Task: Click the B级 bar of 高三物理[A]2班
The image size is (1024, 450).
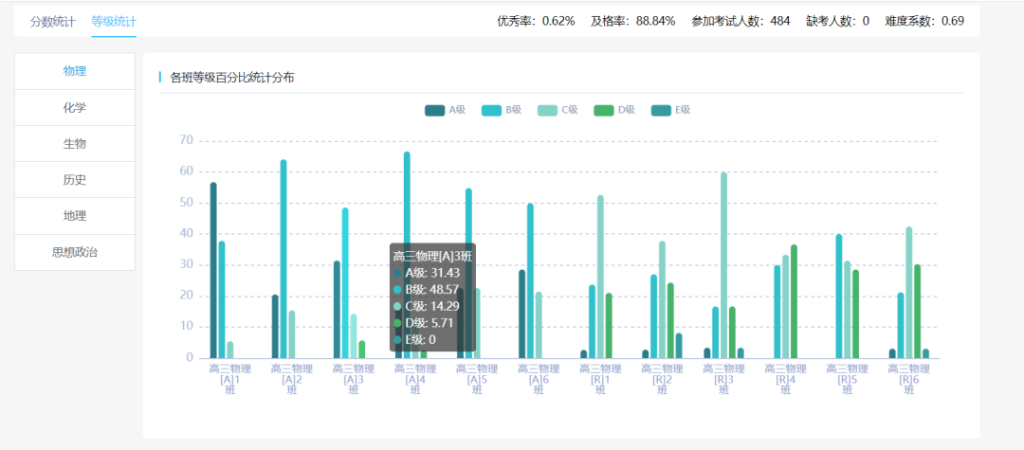Action: click(x=283, y=259)
